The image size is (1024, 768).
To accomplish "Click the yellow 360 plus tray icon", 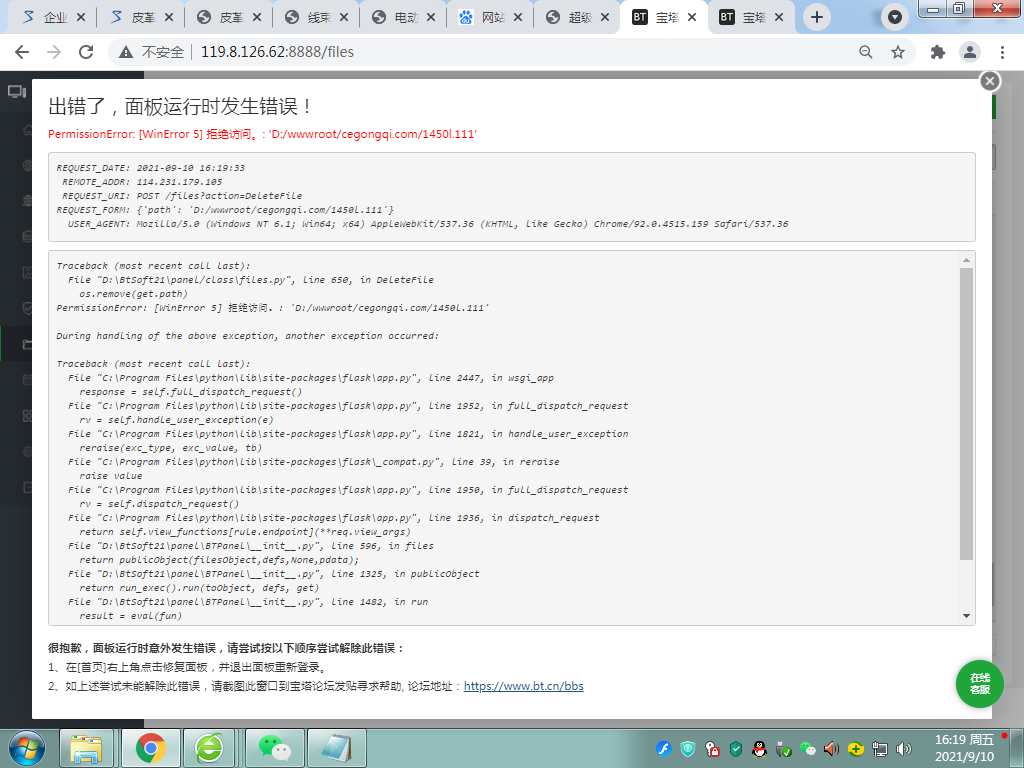I will tap(856, 749).
